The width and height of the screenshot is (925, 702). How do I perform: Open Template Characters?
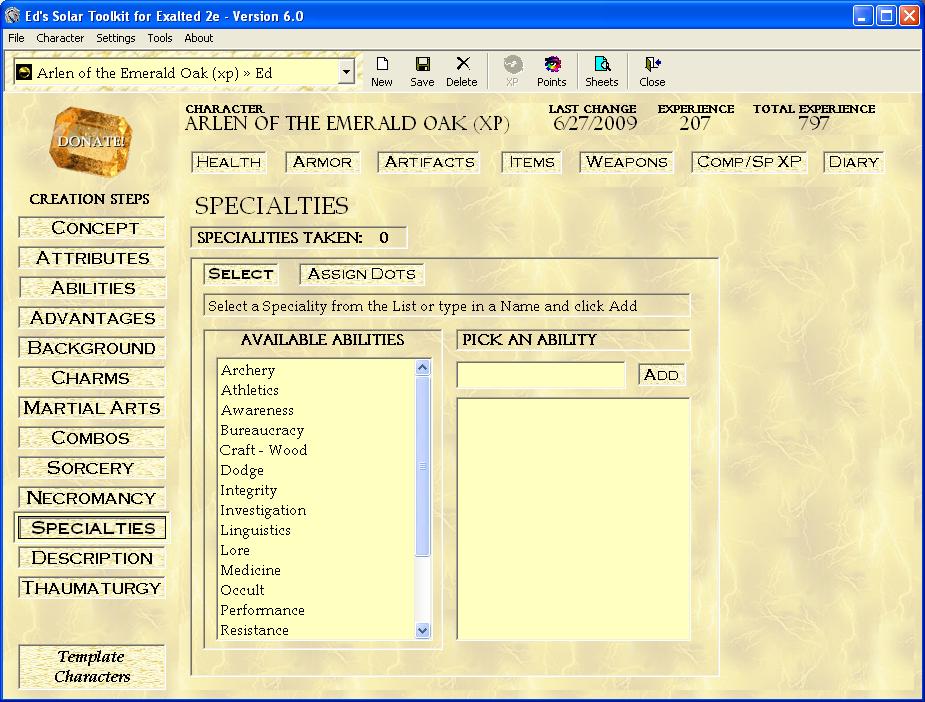click(x=92, y=667)
